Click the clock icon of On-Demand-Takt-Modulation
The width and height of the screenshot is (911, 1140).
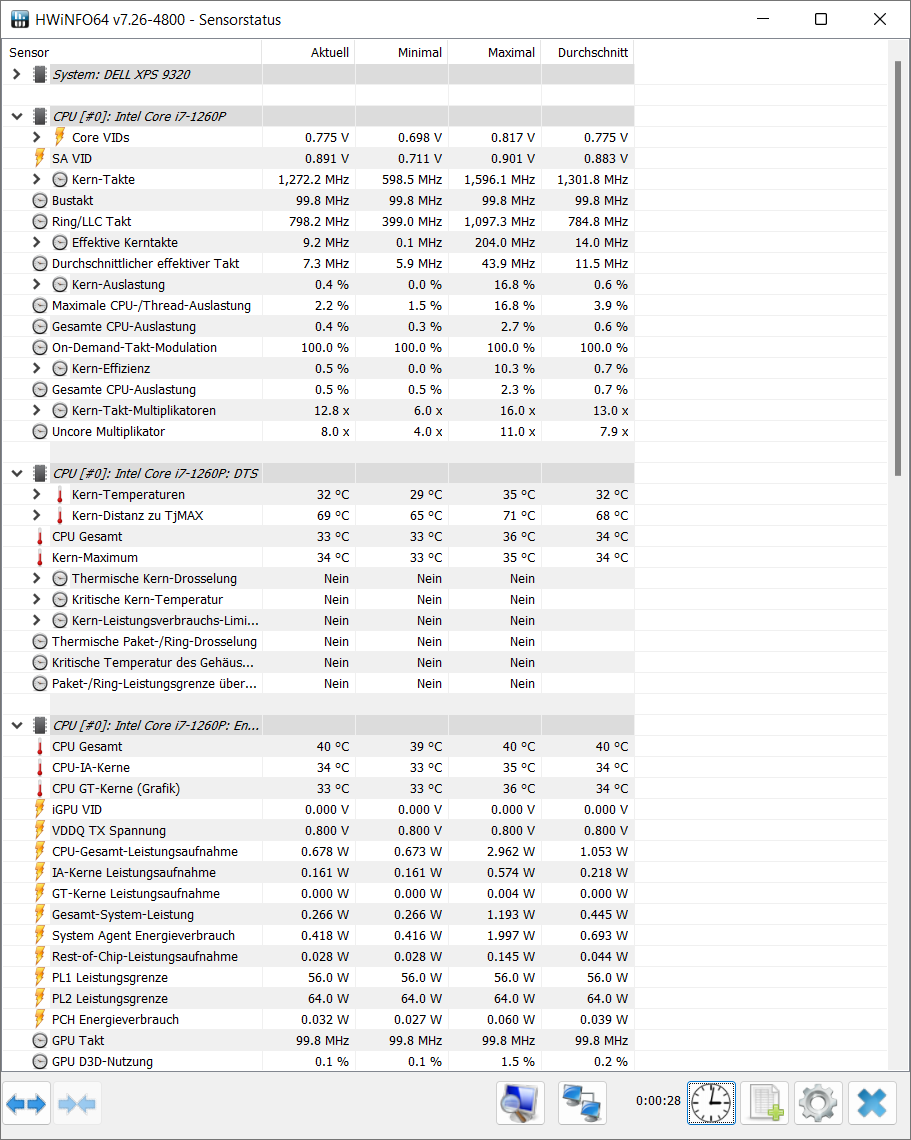40,348
